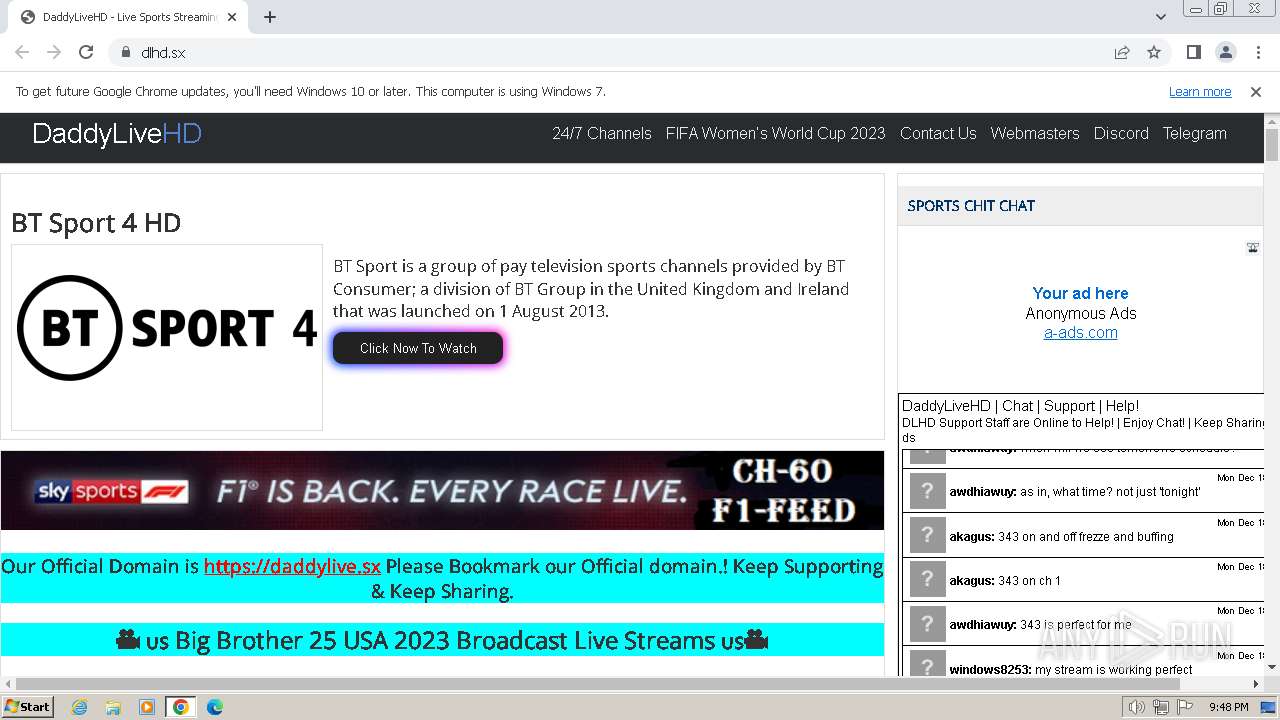
Task: Click the browser back arrow
Action: pyautogui.click(x=22, y=52)
